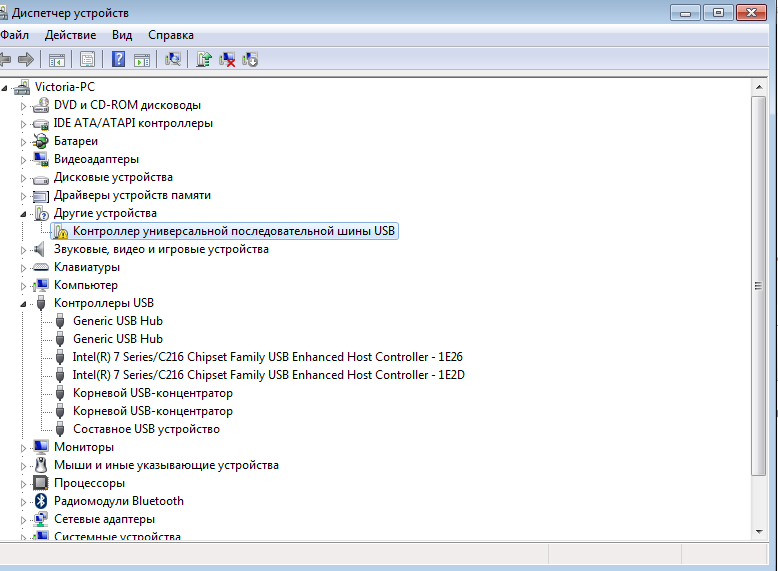Image resolution: width=778 pixels, height=571 pixels.
Task: Open the Действие menu
Action: tap(70, 35)
